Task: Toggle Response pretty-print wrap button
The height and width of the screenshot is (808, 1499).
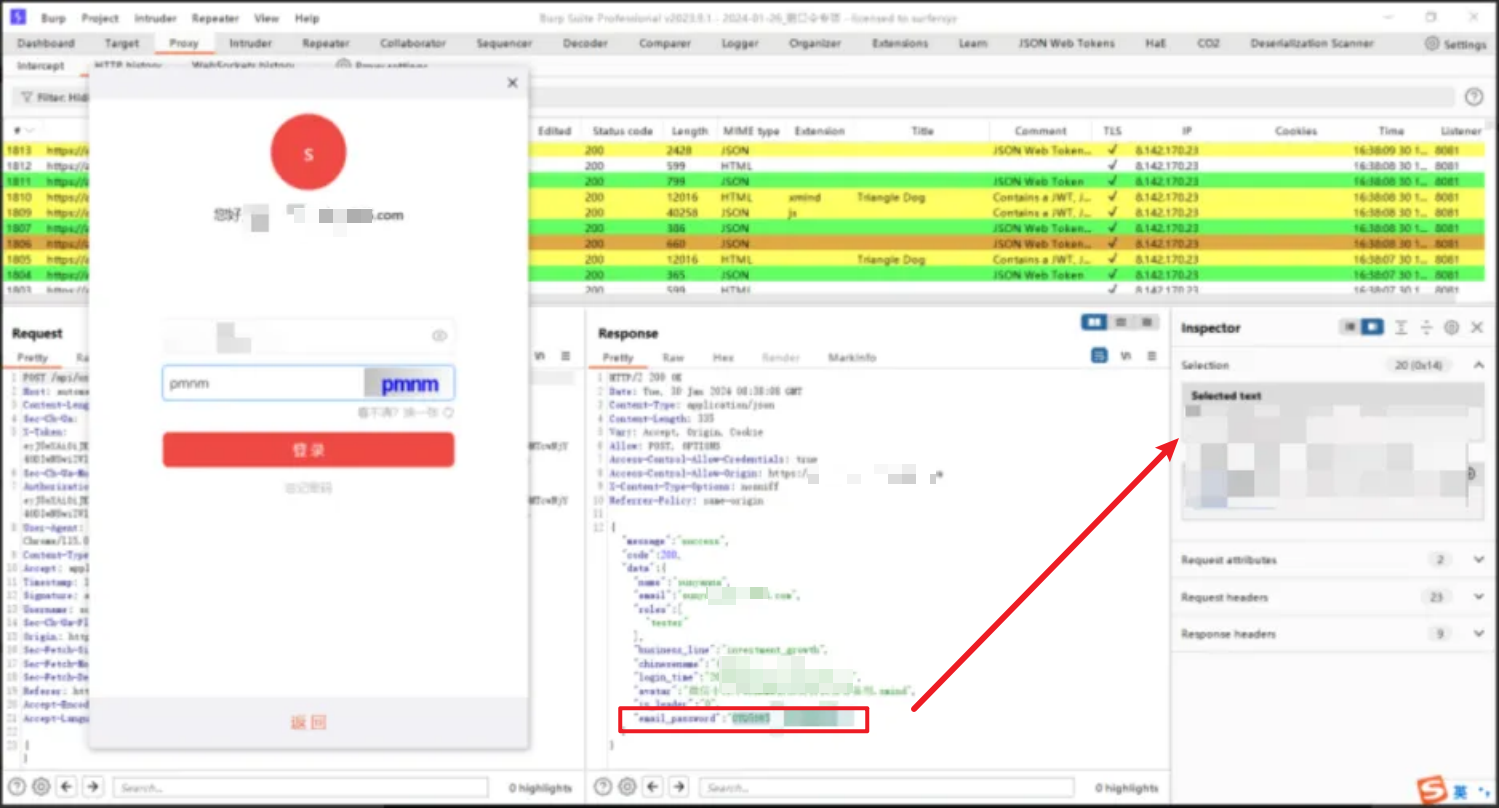Action: point(1100,356)
